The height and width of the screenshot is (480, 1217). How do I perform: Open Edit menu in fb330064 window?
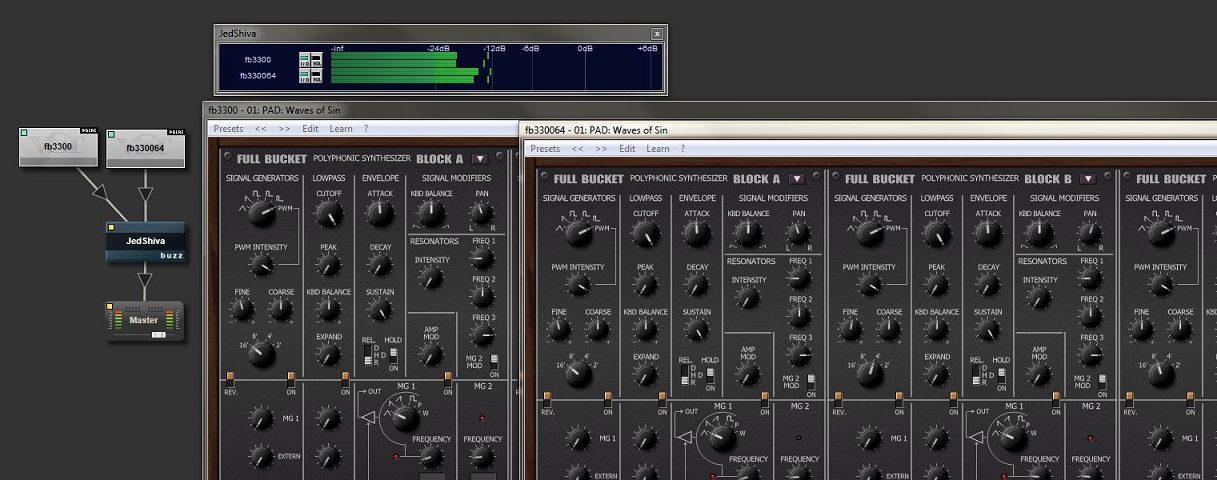click(x=627, y=149)
